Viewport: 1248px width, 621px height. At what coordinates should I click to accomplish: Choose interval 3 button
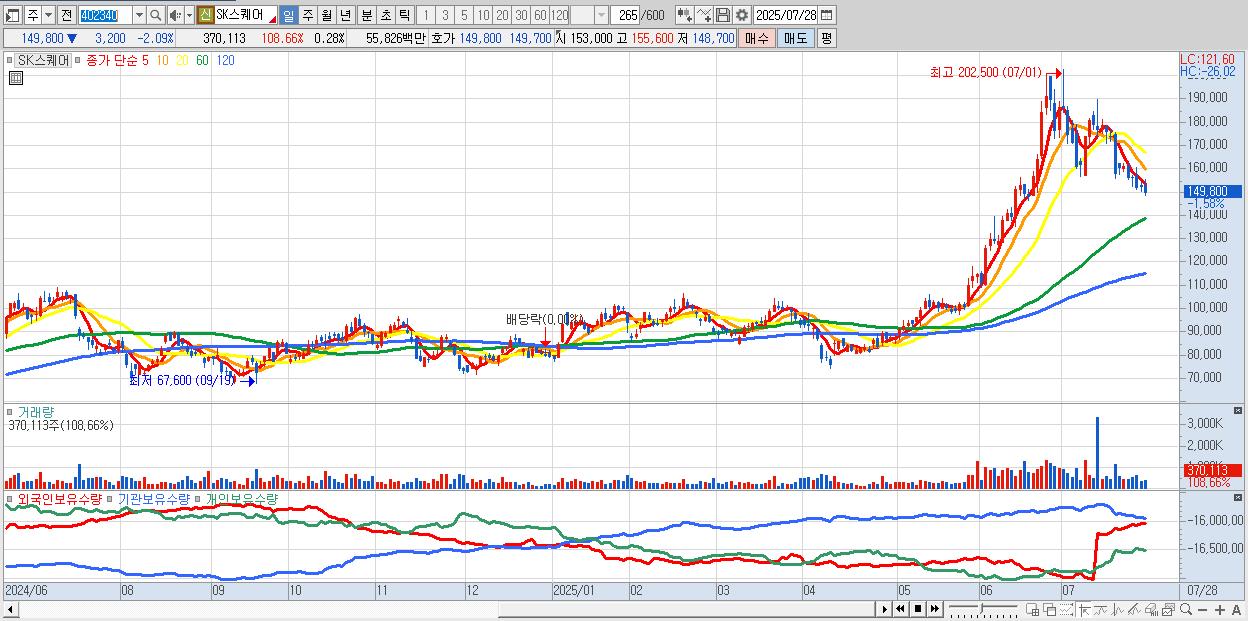point(444,15)
